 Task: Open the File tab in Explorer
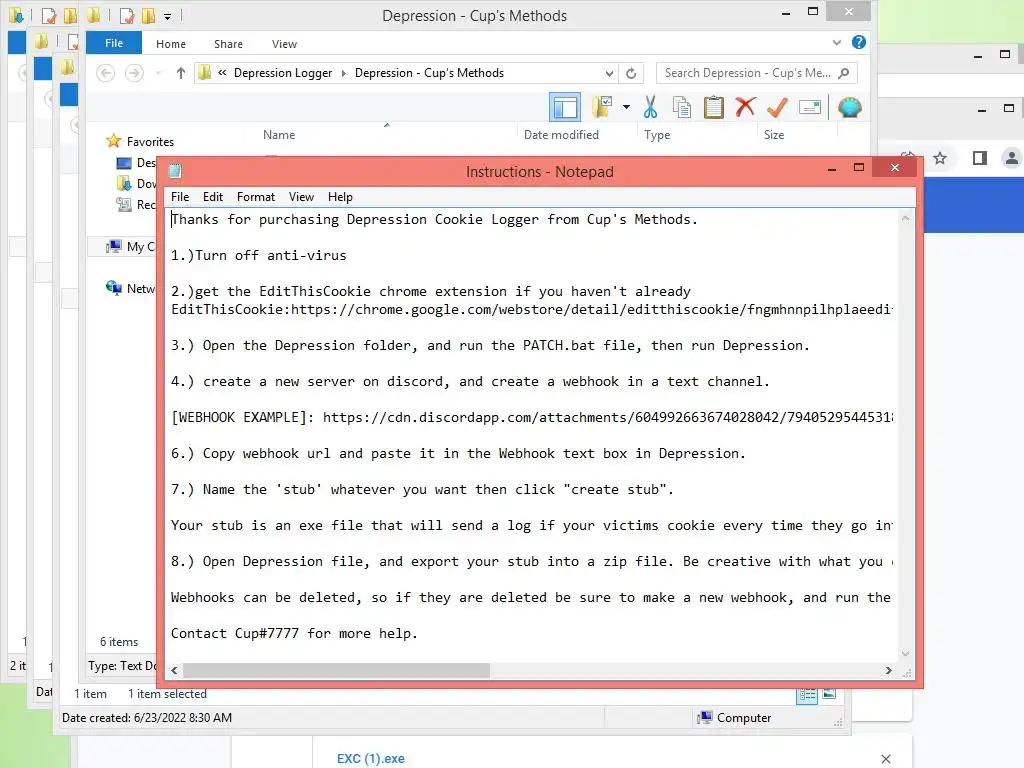pos(114,43)
